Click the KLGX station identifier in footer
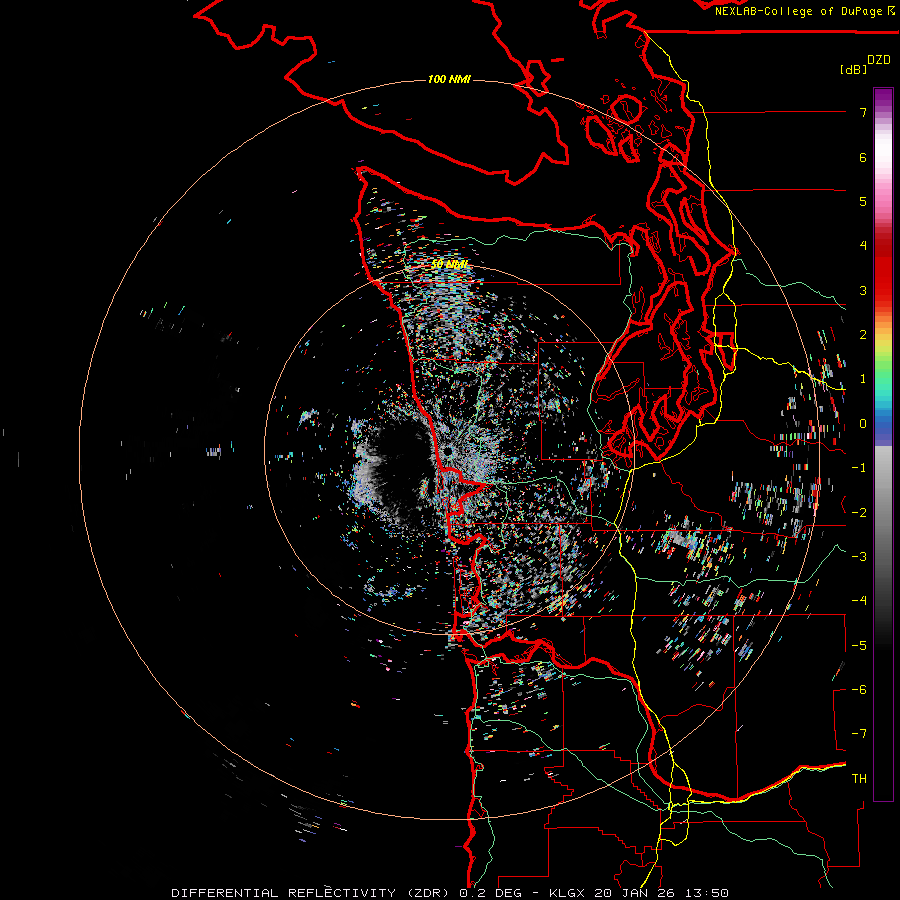This screenshot has width=900, height=900. pos(568,893)
